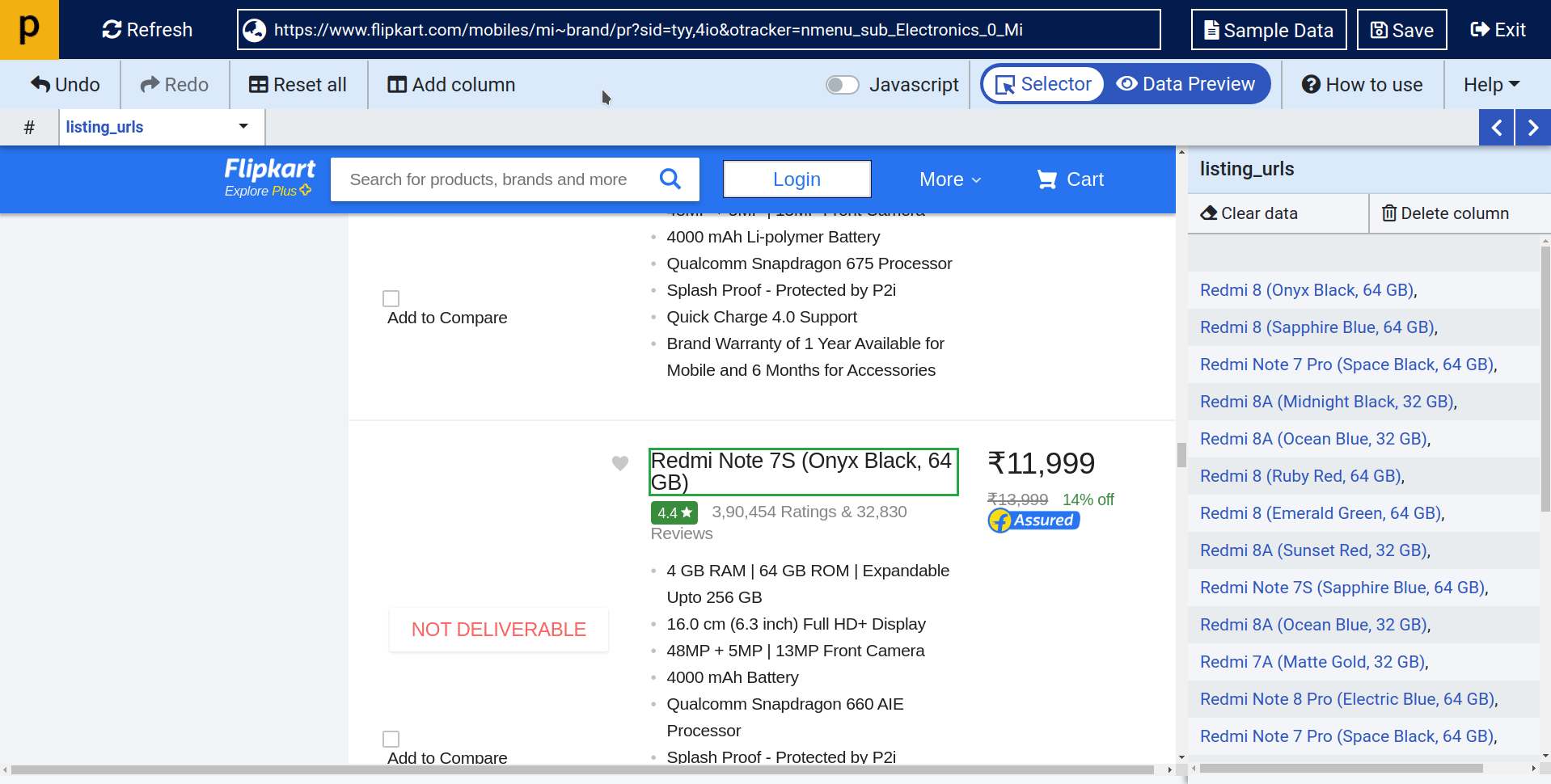This screenshot has width=1551, height=784.
Task: Click the page vertical scrollbar thumb
Action: [x=1181, y=455]
